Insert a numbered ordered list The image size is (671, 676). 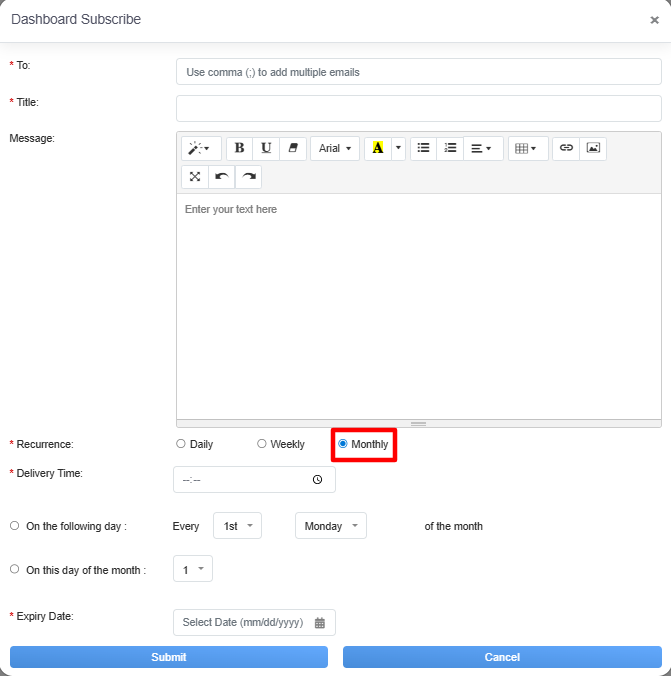click(450, 148)
